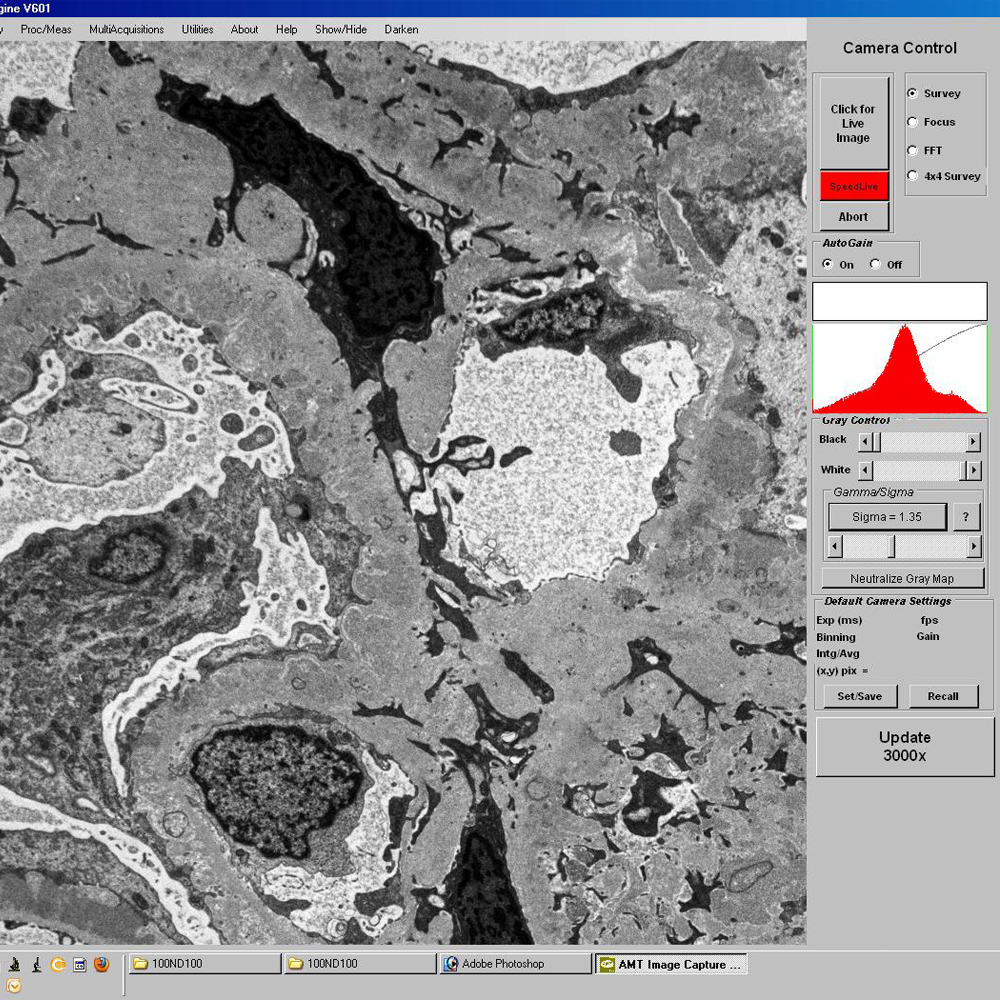Select the Focus radio button

pos(912,122)
